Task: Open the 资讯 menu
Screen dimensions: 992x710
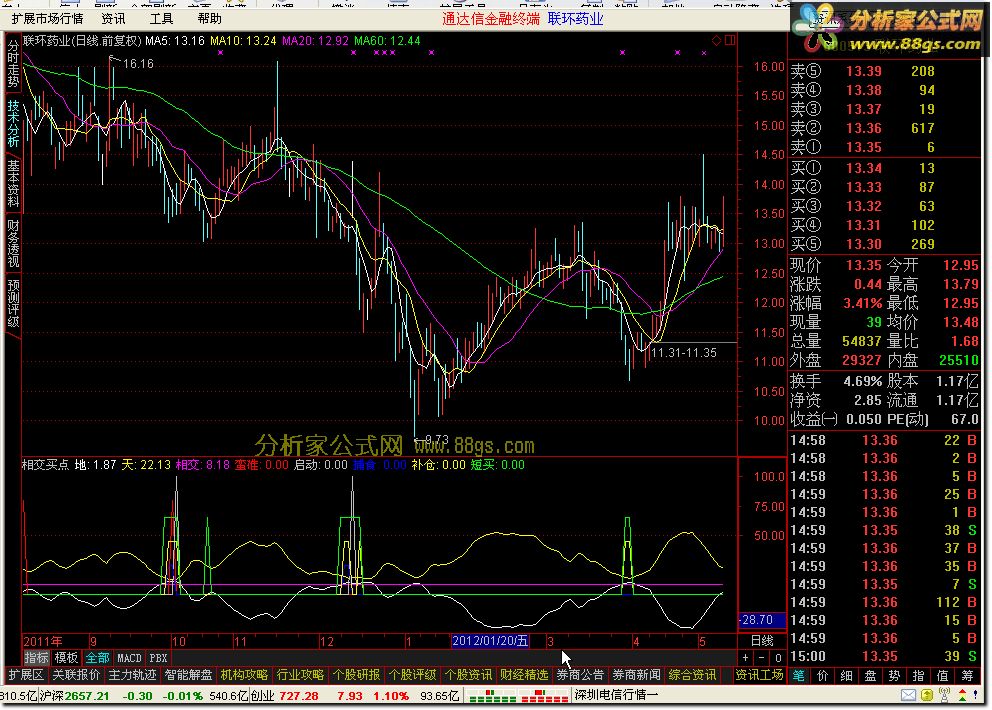Action: pos(113,19)
